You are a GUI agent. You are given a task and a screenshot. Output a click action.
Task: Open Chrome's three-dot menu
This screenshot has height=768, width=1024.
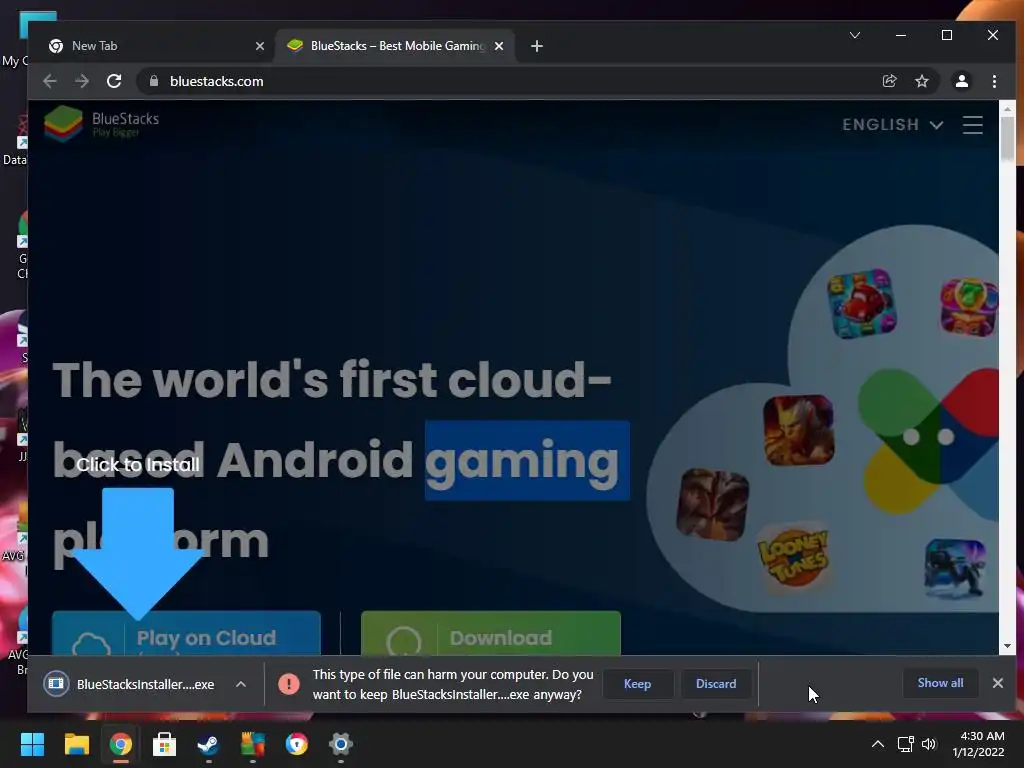coord(994,81)
